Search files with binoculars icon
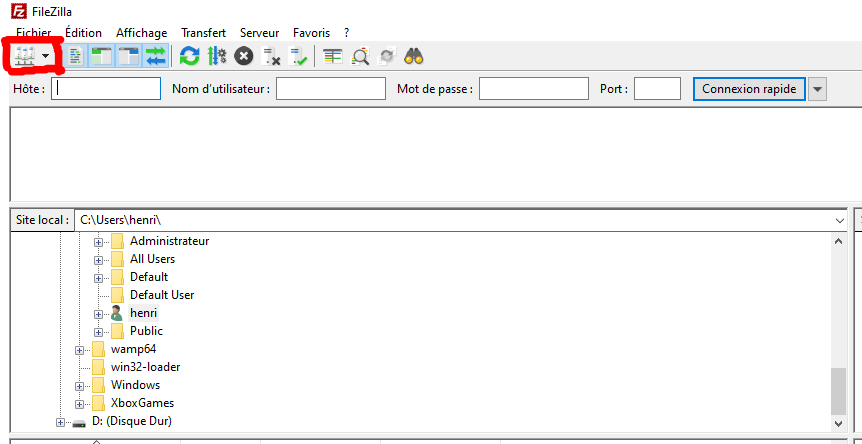 [x=414, y=56]
